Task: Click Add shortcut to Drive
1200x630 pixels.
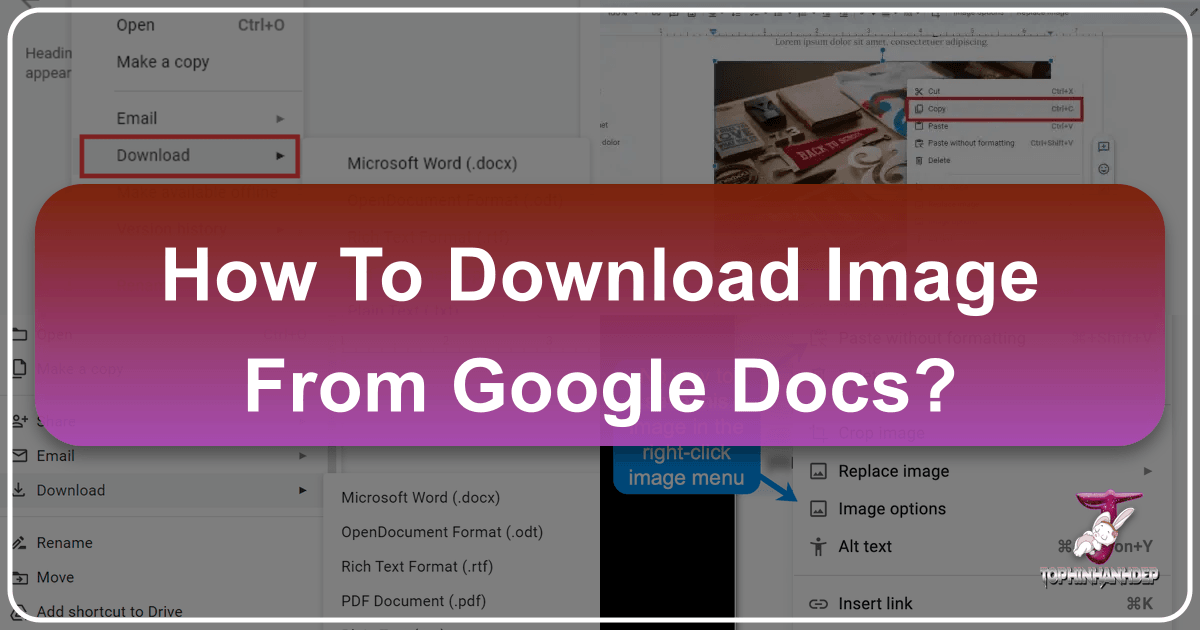Action: point(110,611)
